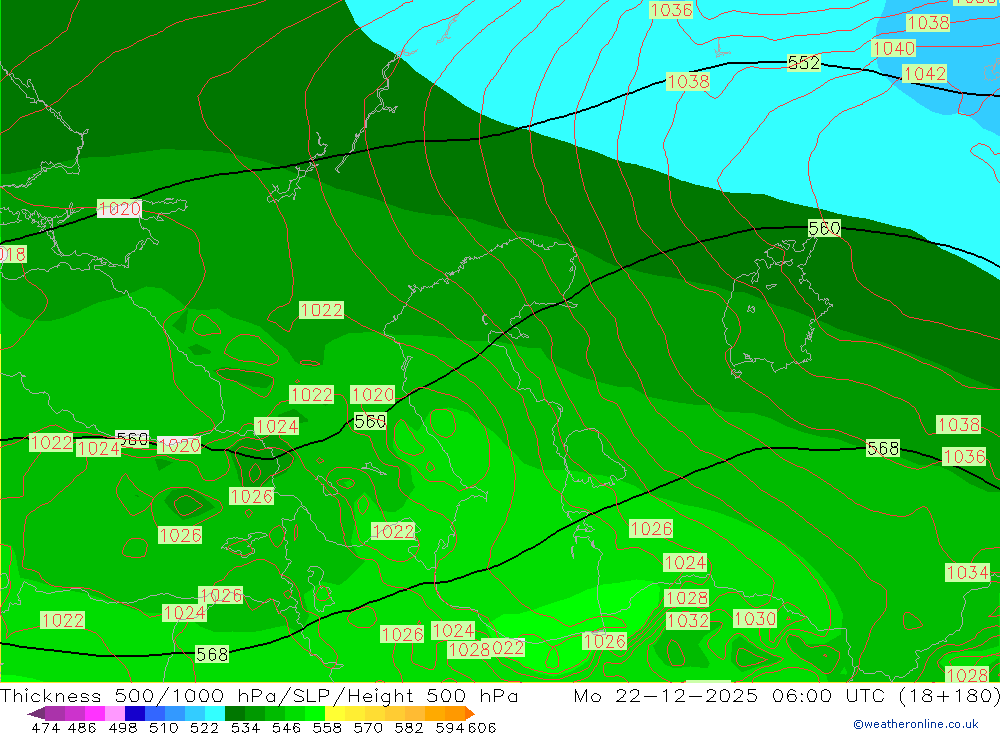This screenshot has height=733, width=1000.
Task: Click the 522 legend value
Action: click(205, 727)
